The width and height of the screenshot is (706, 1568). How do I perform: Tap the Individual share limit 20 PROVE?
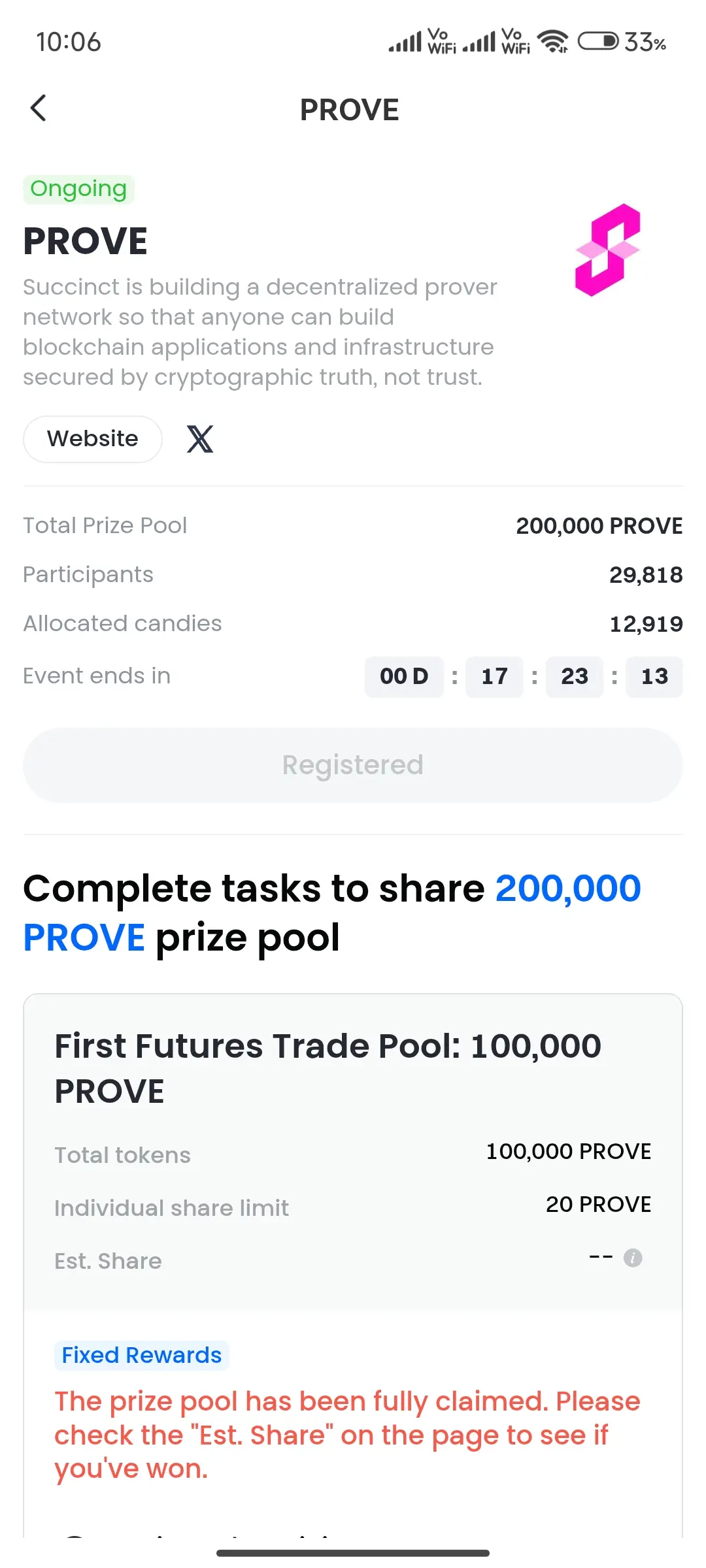pos(598,1204)
